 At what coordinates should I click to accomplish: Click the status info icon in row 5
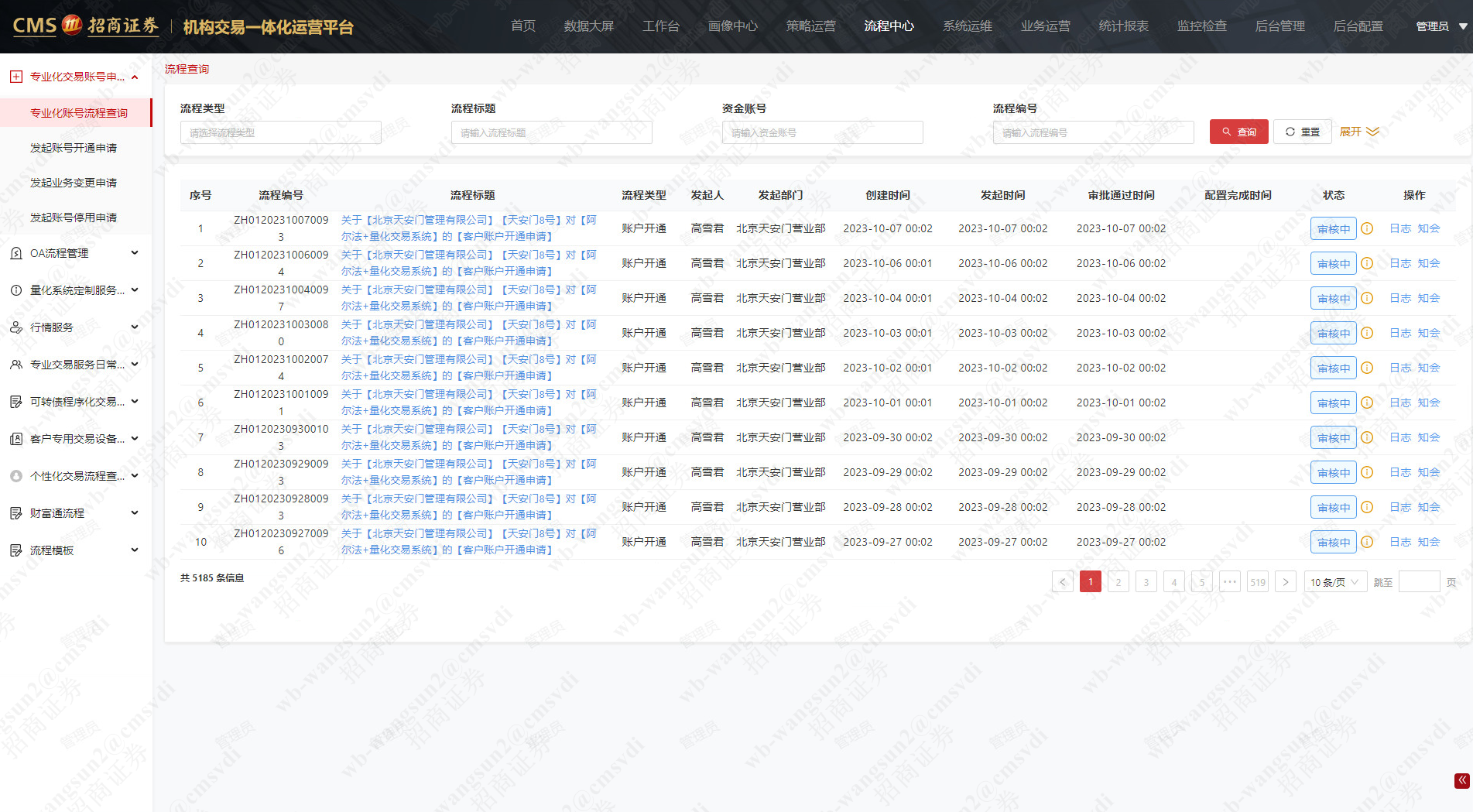(x=1367, y=368)
